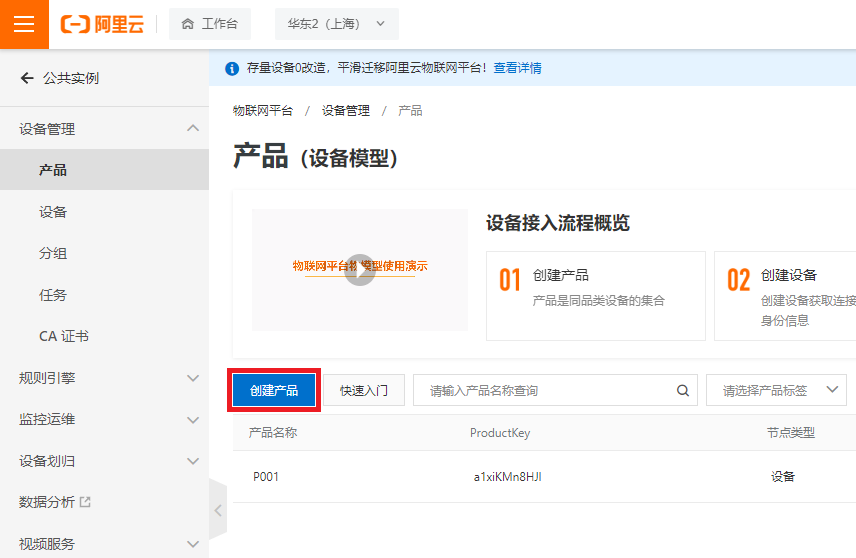This screenshot has height=558, width=856.
Task: Open the 请选择产品标签 dropdown
Action: click(776, 390)
